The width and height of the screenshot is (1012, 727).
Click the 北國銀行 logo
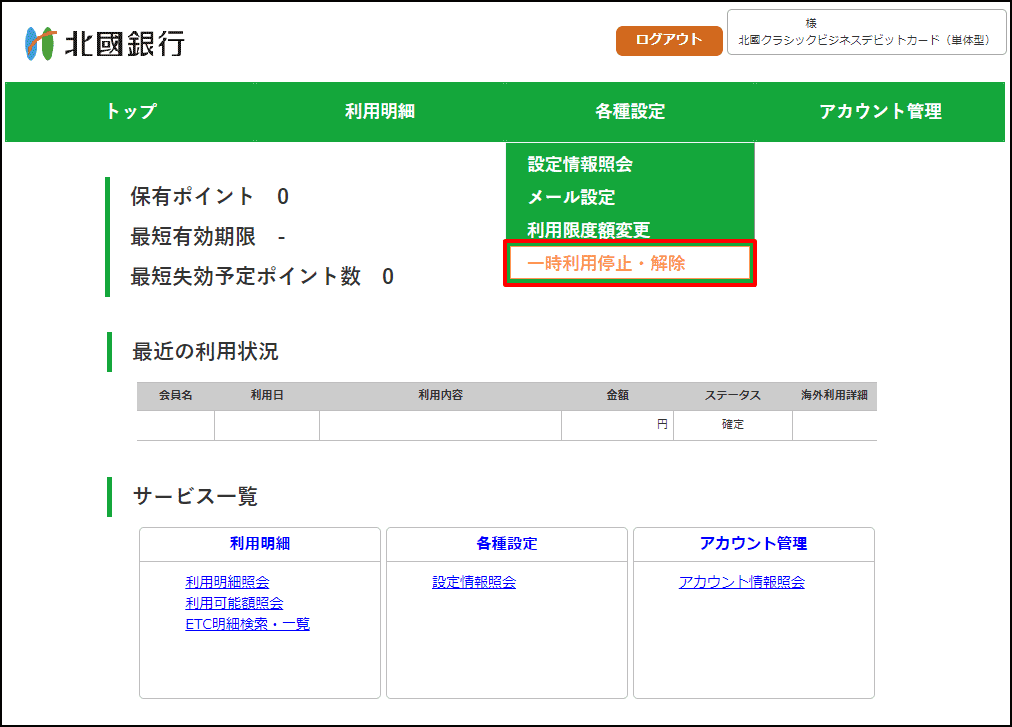tap(105, 44)
